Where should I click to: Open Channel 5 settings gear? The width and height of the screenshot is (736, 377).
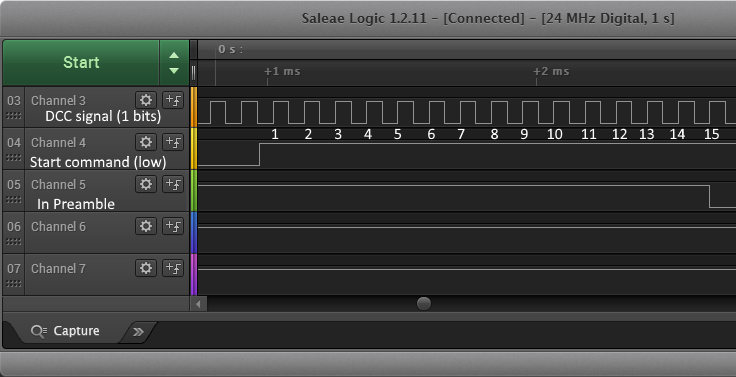[146, 184]
